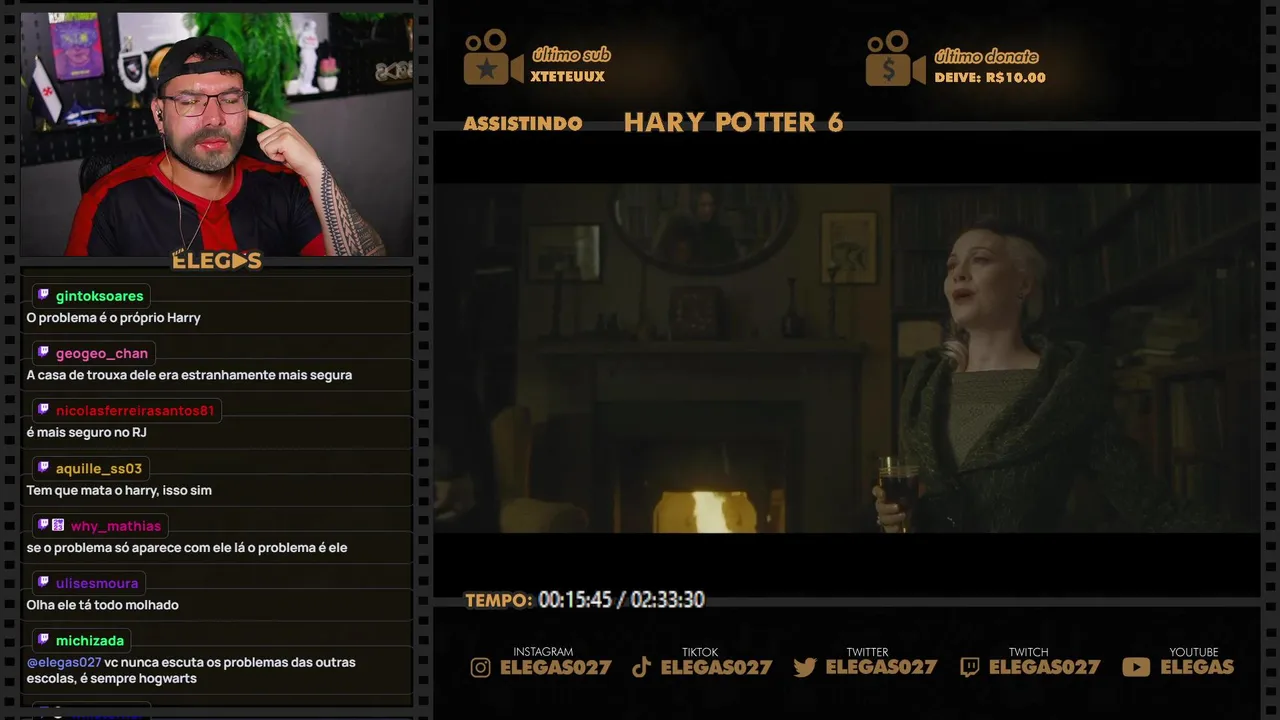Image resolution: width=1280 pixels, height=720 pixels.
Task: Click Twitch badge beside ulisesmoura
Action: pyautogui.click(x=43, y=582)
